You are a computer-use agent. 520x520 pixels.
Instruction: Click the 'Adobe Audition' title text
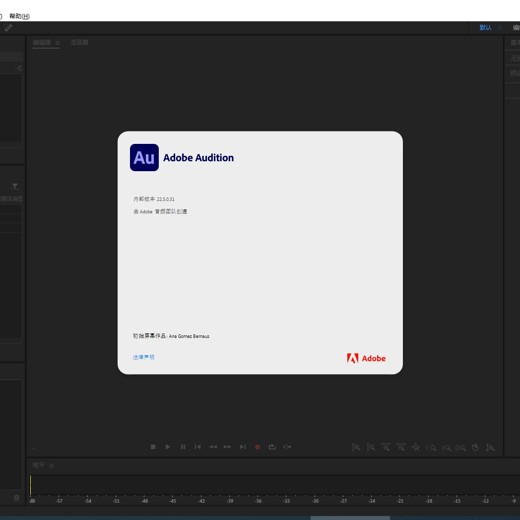point(198,158)
